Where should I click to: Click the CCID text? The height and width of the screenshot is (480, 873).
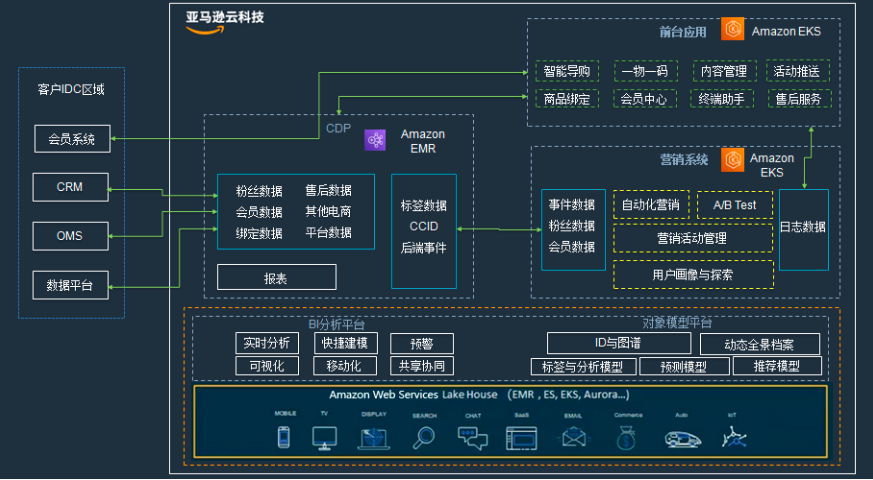click(424, 227)
